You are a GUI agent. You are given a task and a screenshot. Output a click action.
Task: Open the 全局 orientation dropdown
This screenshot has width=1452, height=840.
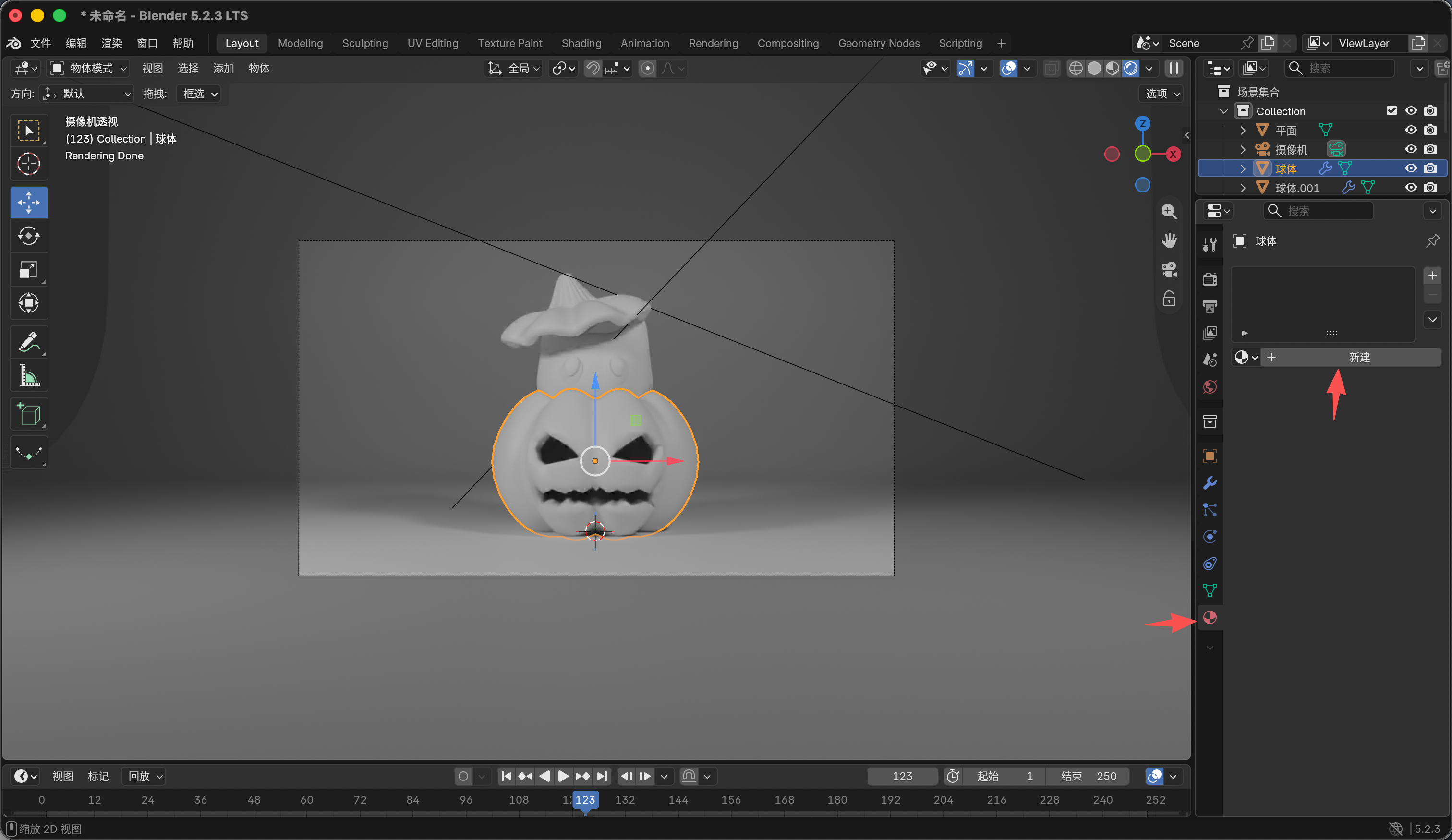pyautogui.click(x=514, y=68)
